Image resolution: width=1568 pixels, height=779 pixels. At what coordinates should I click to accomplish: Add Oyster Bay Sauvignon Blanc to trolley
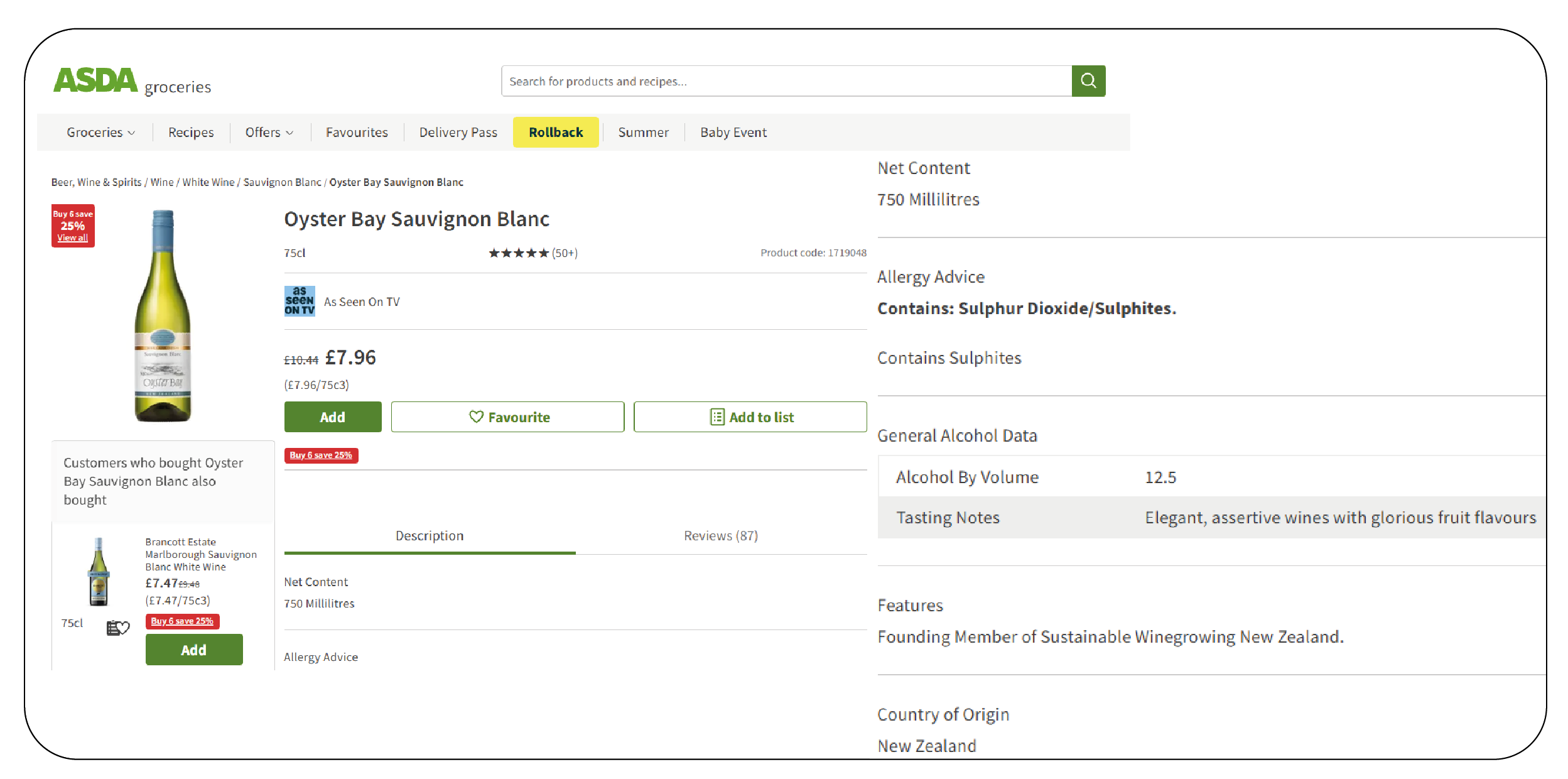333,417
